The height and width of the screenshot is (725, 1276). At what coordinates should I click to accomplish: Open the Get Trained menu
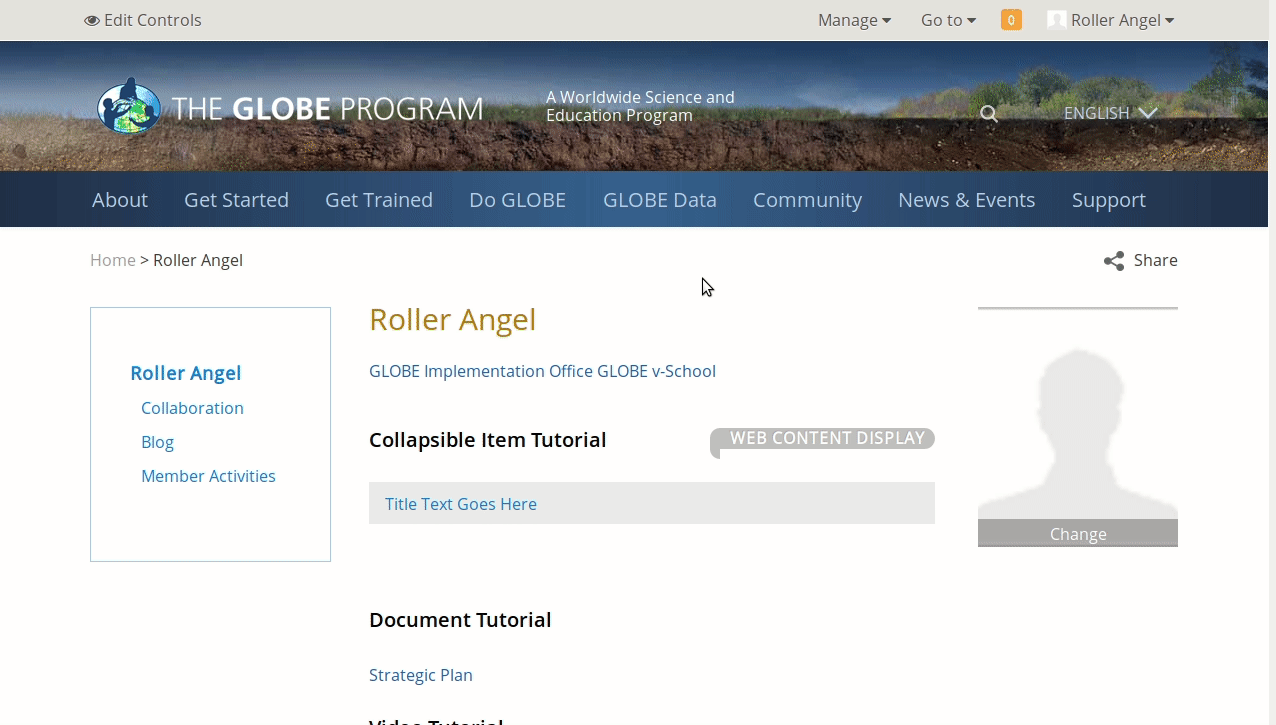[379, 200]
